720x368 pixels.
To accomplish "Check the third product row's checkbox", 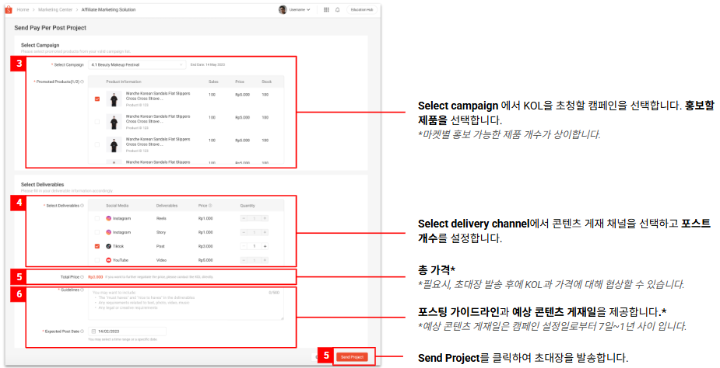I will click(x=97, y=145).
